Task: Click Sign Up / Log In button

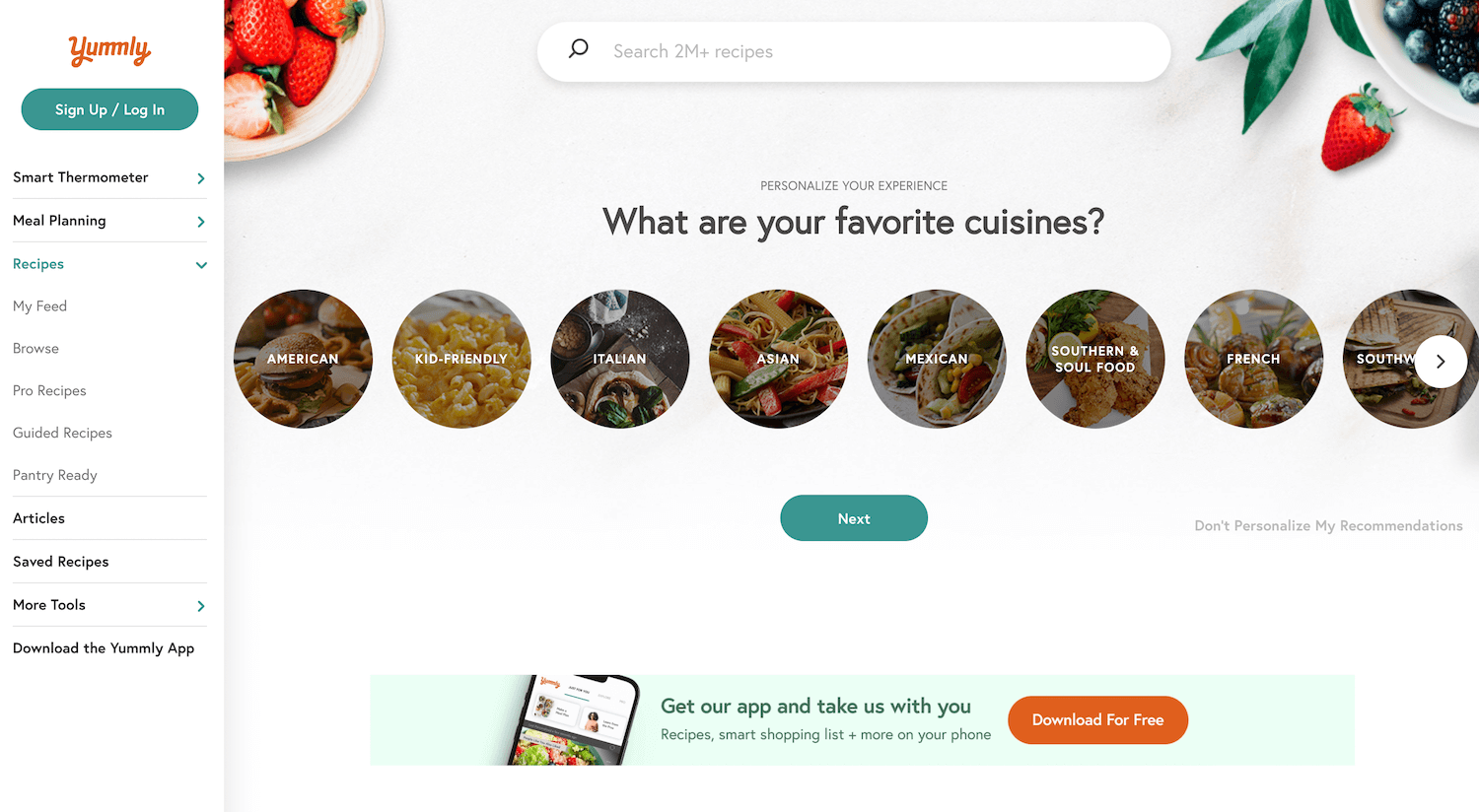Action: coord(109,109)
